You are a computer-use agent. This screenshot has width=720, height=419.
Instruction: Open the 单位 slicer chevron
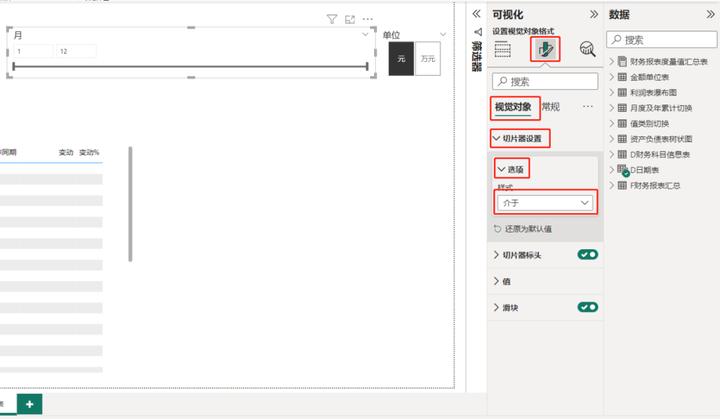point(443,34)
